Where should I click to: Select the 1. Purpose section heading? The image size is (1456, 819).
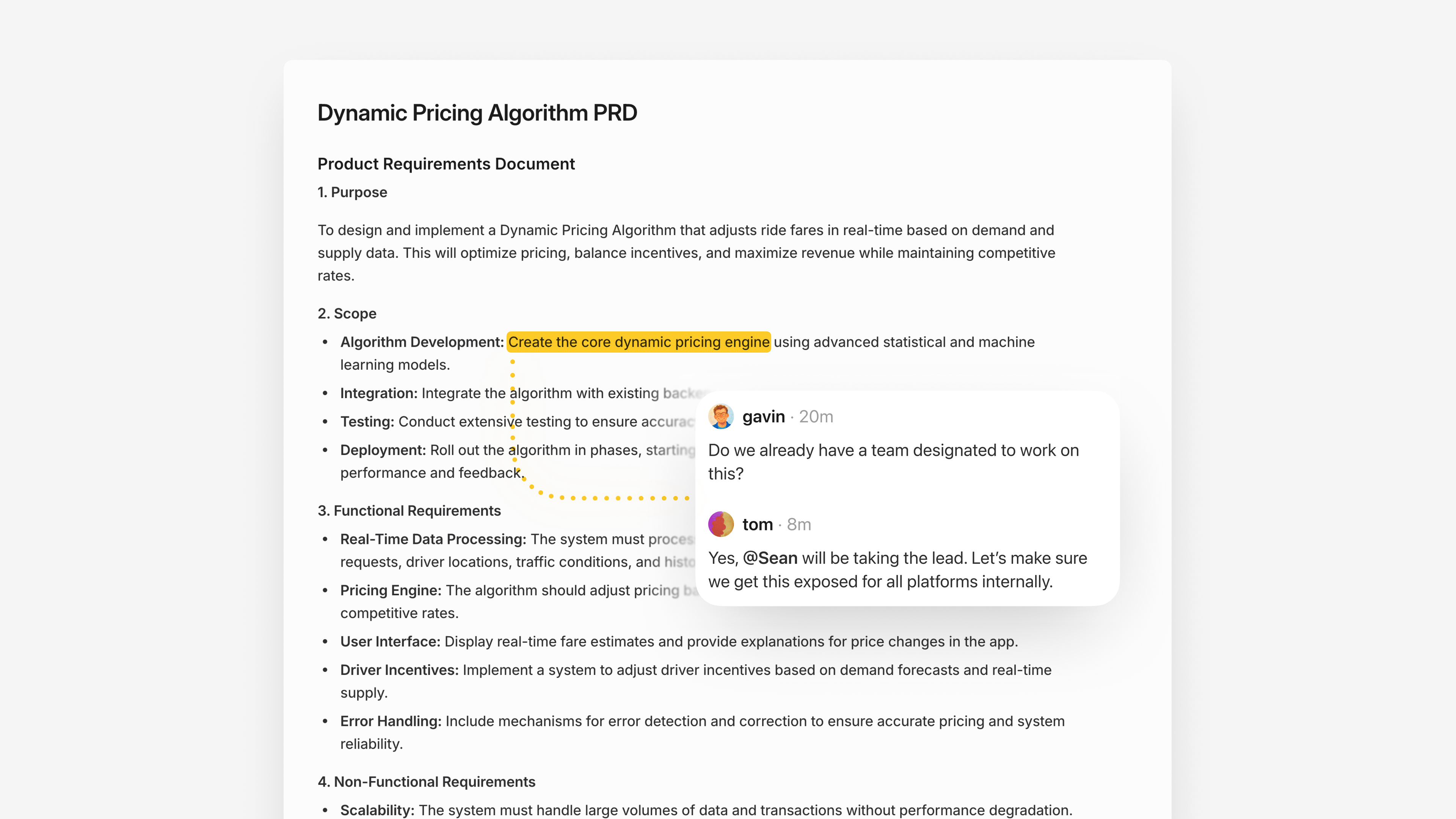tap(351, 192)
